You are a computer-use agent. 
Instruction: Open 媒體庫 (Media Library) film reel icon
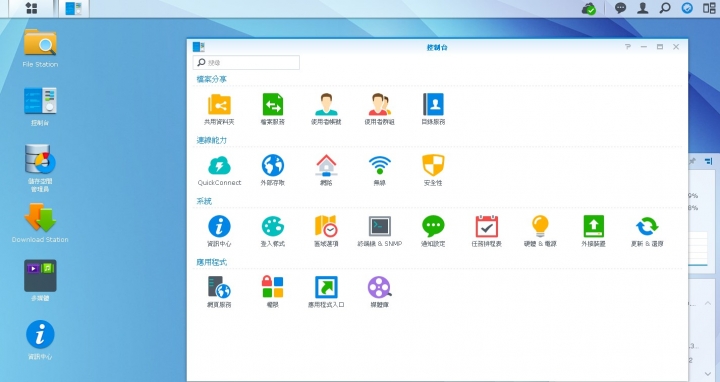[380, 287]
